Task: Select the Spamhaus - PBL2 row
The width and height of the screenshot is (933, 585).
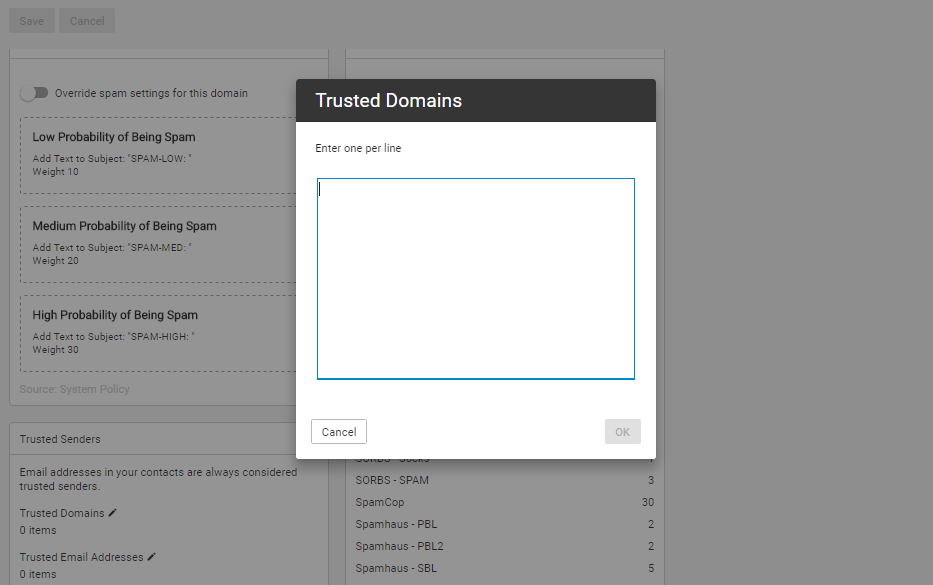Action: (x=504, y=546)
